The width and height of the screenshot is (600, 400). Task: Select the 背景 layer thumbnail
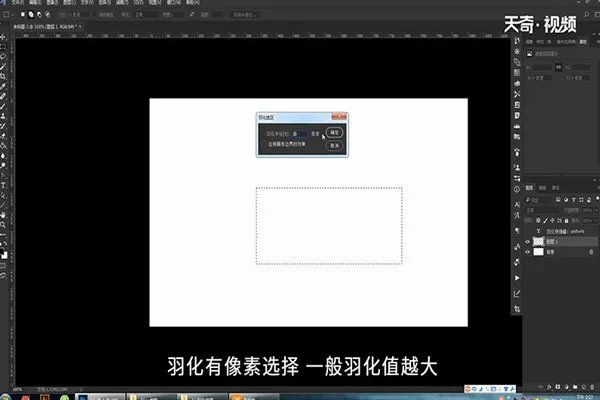(538, 252)
